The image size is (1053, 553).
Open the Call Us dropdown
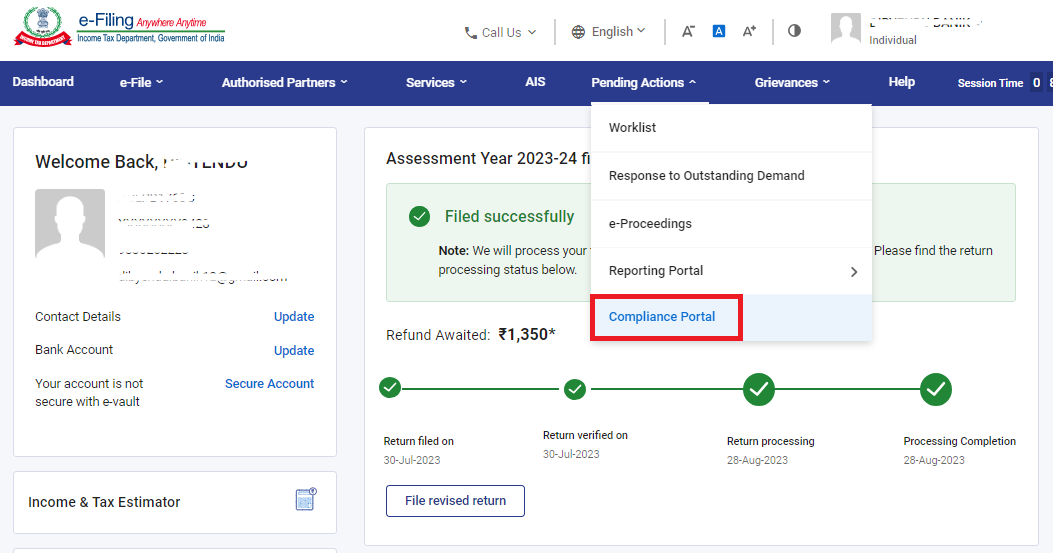pos(500,32)
